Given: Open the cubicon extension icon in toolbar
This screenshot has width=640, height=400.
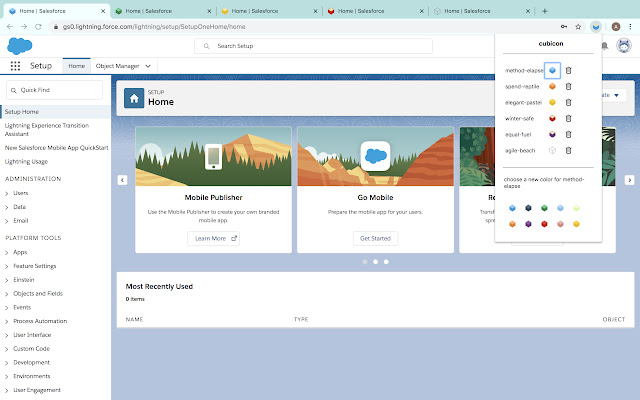Looking at the screenshot, I should 596,27.
